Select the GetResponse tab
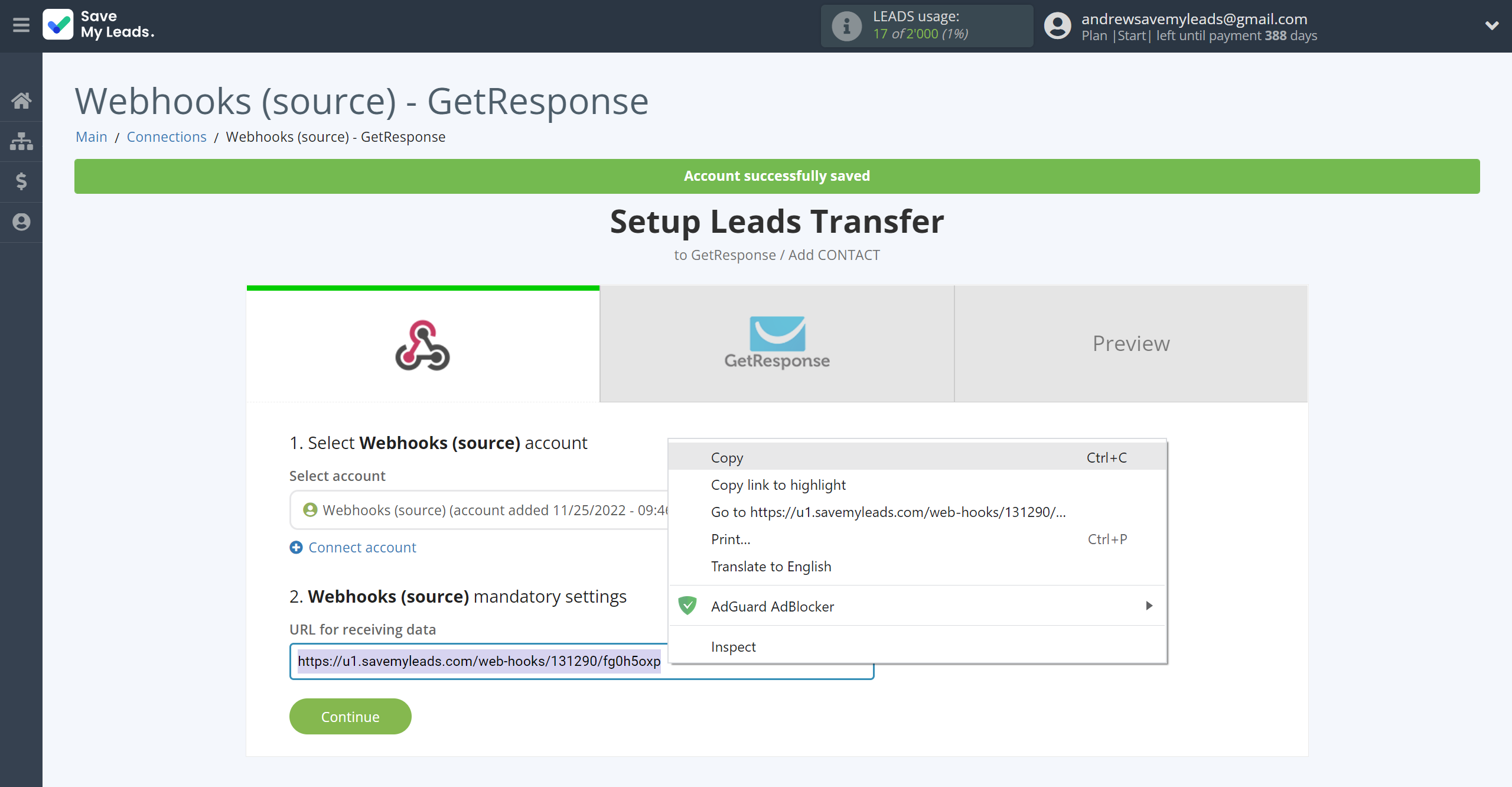Screen dimensions: 1512x787 point(777,344)
